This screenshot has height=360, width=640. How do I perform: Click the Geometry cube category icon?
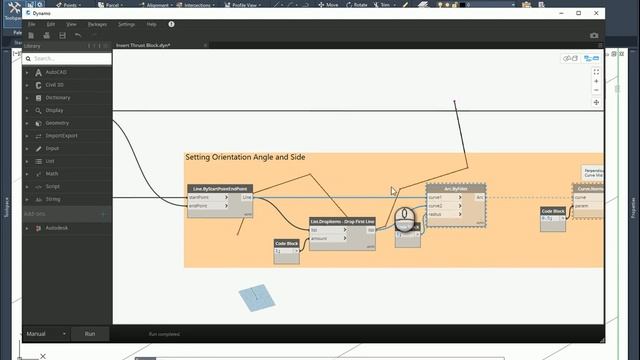click(38, 123)
